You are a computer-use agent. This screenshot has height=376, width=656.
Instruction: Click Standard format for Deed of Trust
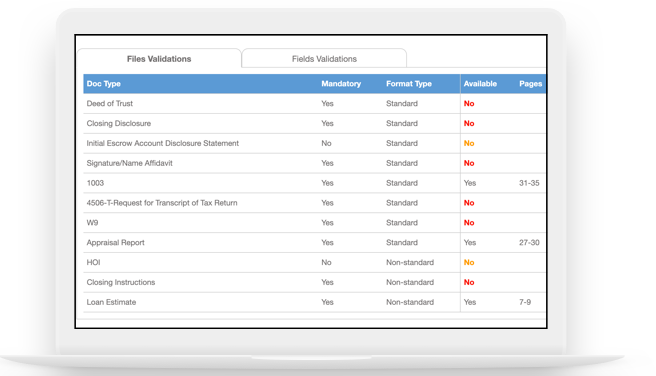[x=402, y=103]
